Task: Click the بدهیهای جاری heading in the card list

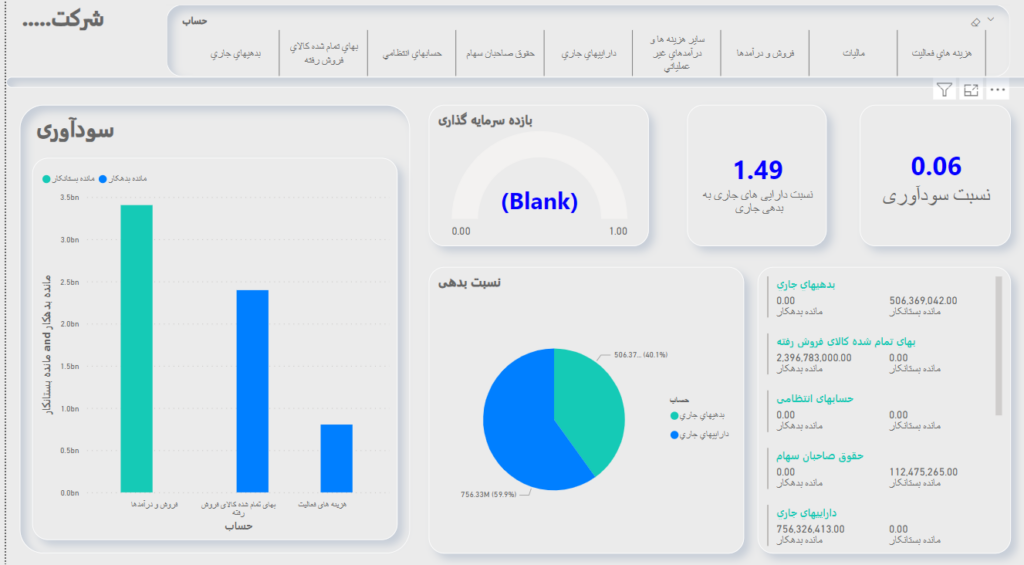Action: click(x=805, y=285)
